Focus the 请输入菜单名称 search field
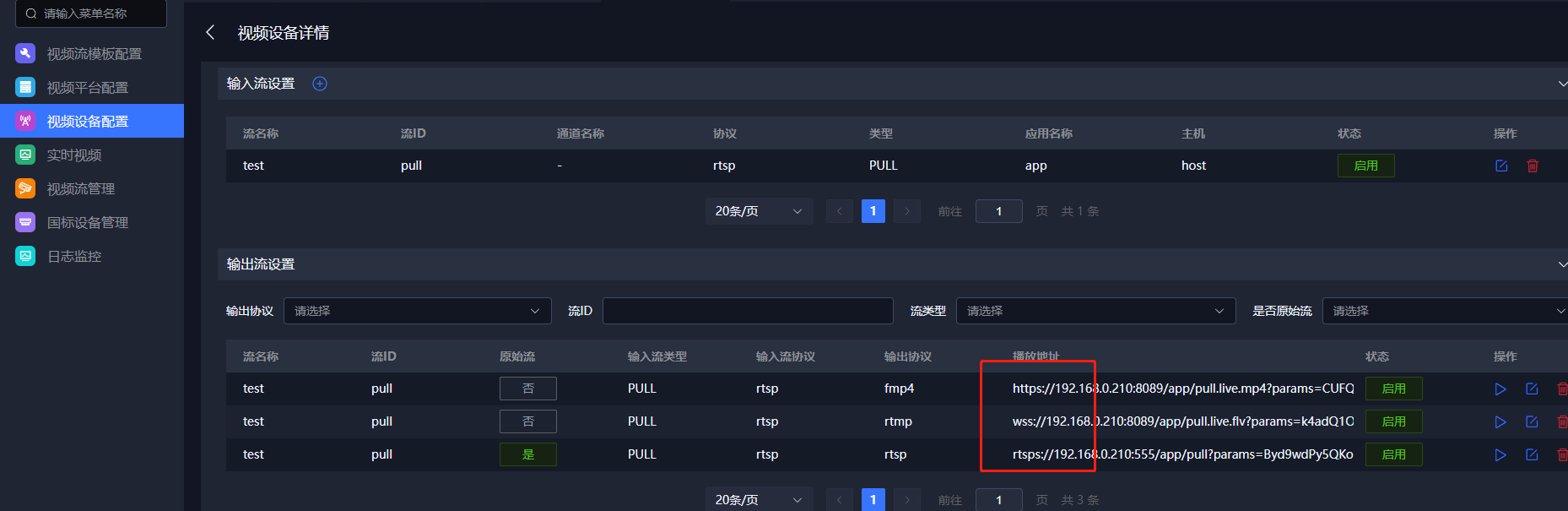 click(x=91, y=14)
